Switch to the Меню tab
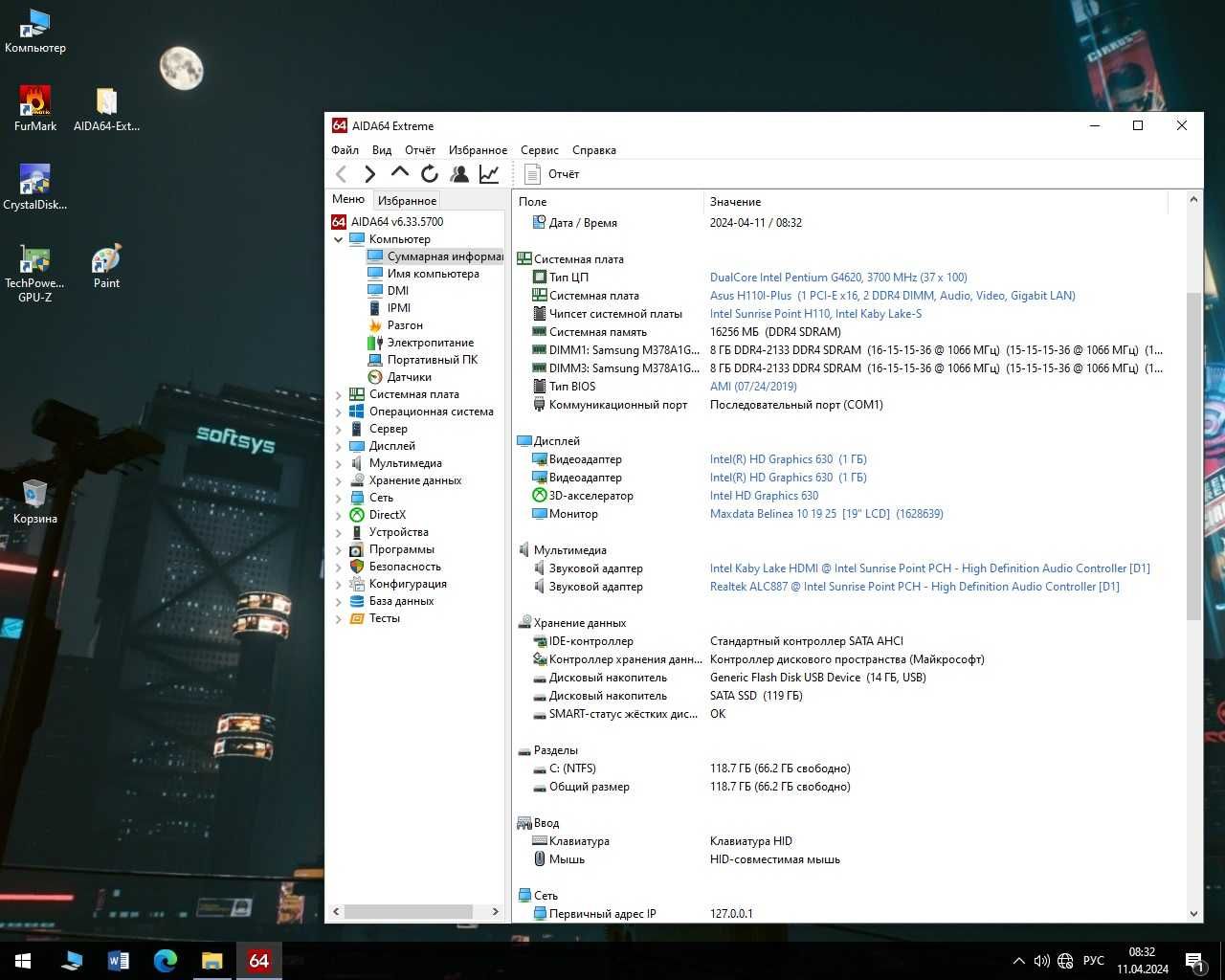Viewport: 1225px width, 980px height. click(348, 199)
